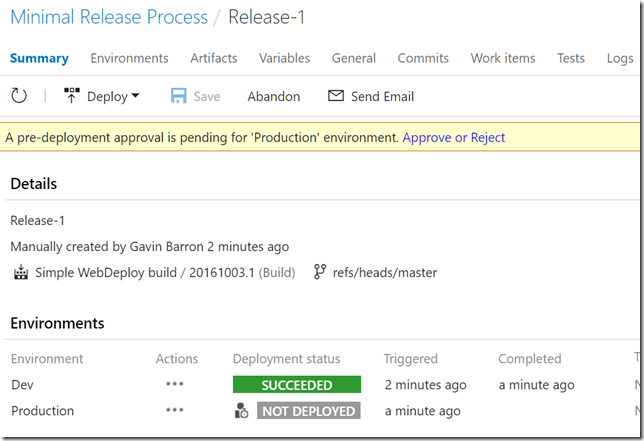Open the Minimal Release Process breadcrumb link
Image resolution: width=644 pixels, height=441 pixels.
click(109, 17)
